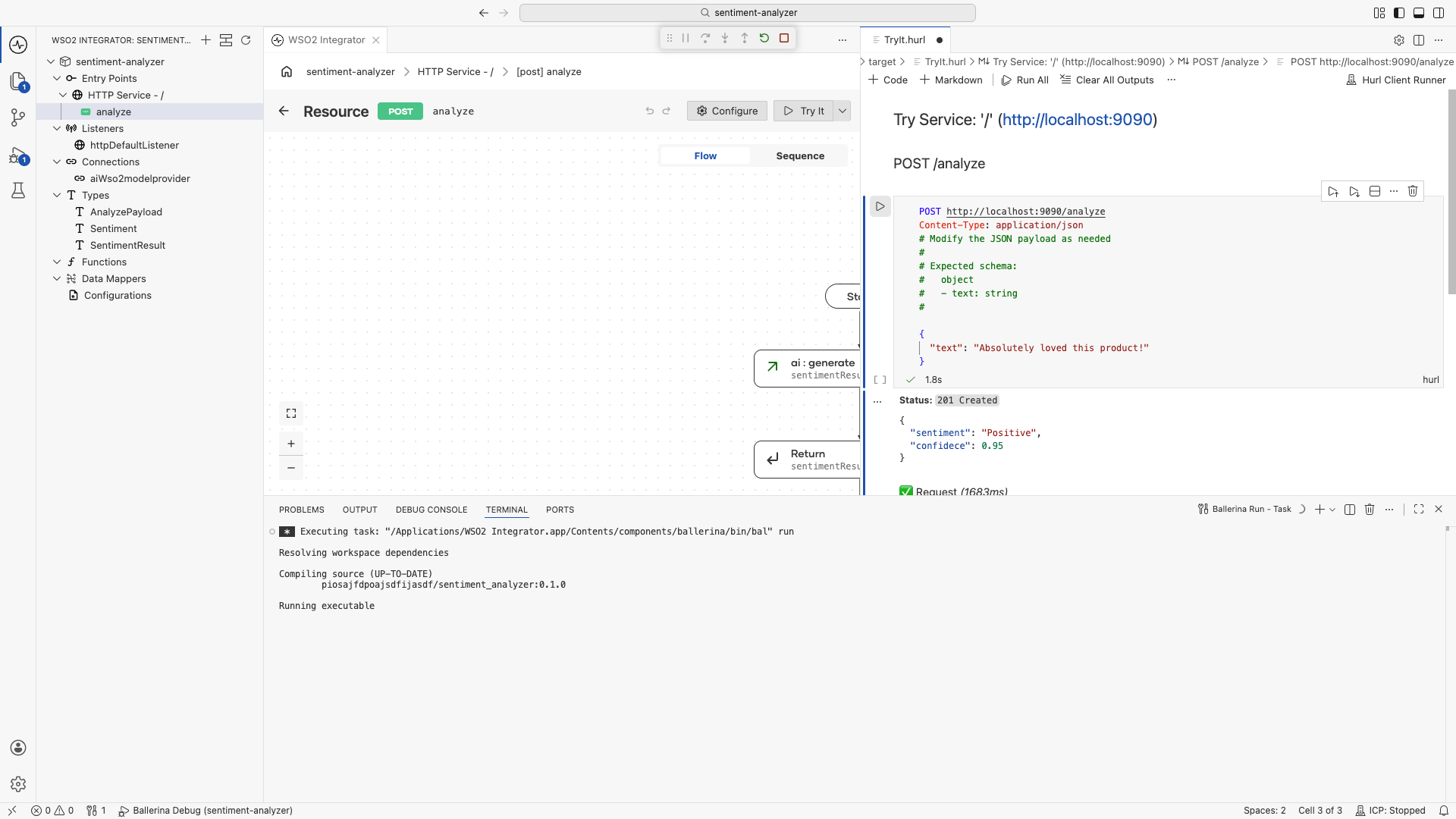
Task: Maximize the terminal panel size
Action: pos(1419,510)
